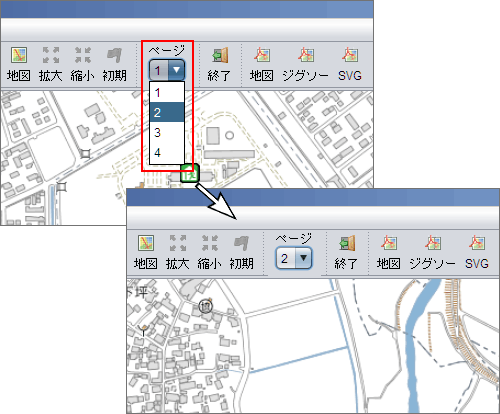Click the 縮小 icon in lower window toolbar
This screenshot has width=500, height=414.
tap(210, 243)
